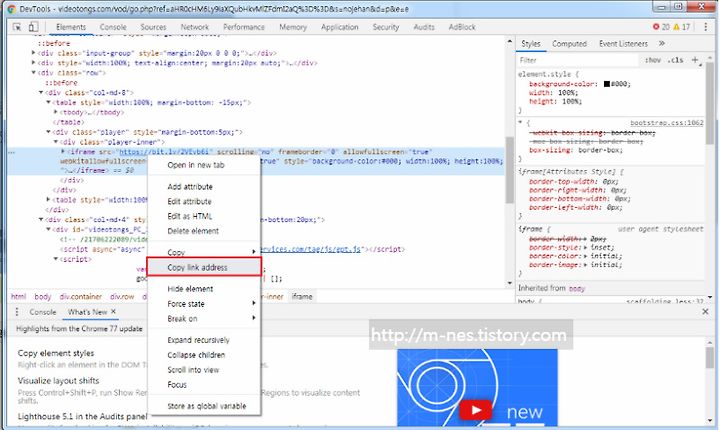Choose Delete element
This screenshot has height=430, width=720.
tap(204, 231)
